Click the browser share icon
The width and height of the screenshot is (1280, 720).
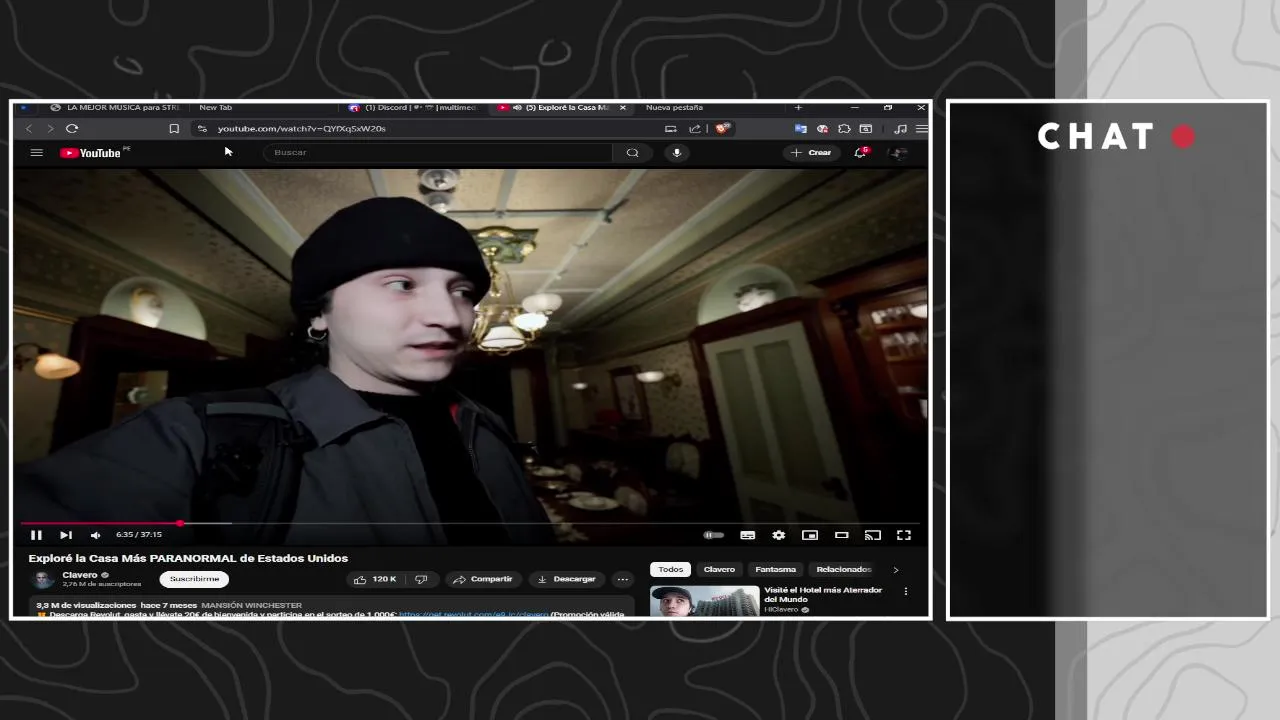click(695, 128)
